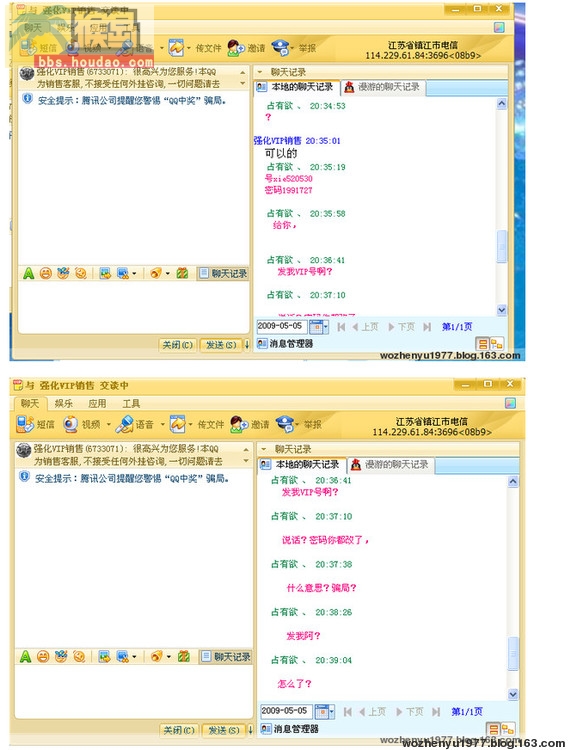Image resolution: width=571 pixels, height=750 pixels.
Task: Toggle the 聊天记录 panel button in lower window
Action: (225, 657)
